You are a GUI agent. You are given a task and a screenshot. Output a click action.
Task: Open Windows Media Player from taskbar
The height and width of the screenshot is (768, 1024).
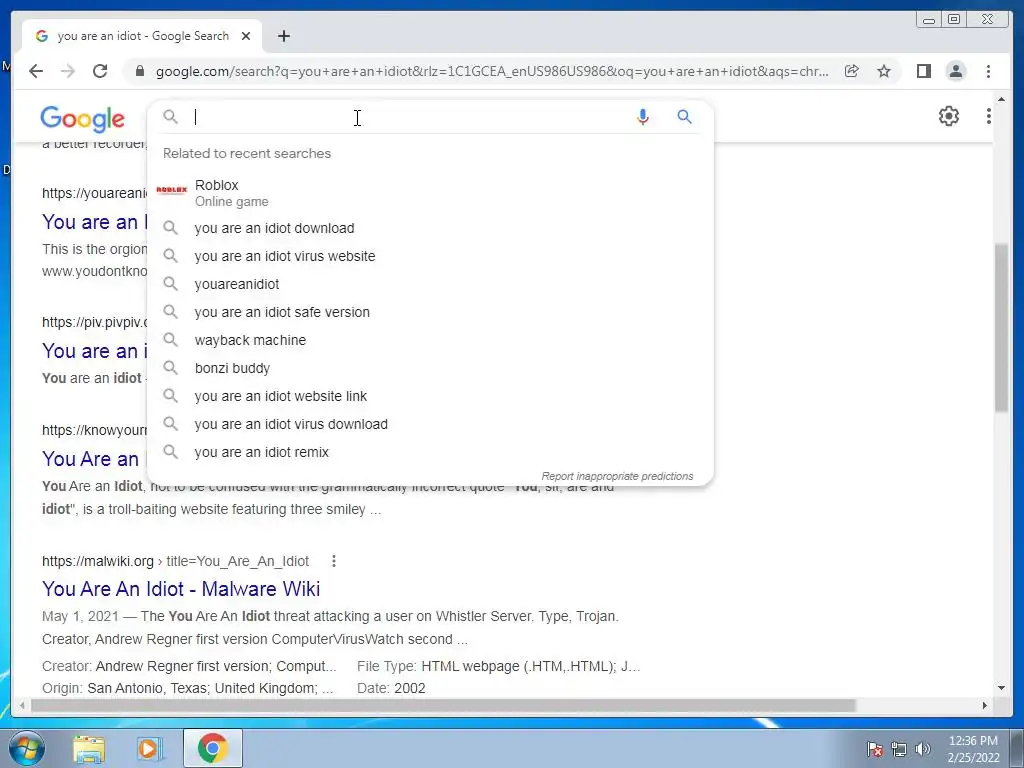tap(149, 749)
